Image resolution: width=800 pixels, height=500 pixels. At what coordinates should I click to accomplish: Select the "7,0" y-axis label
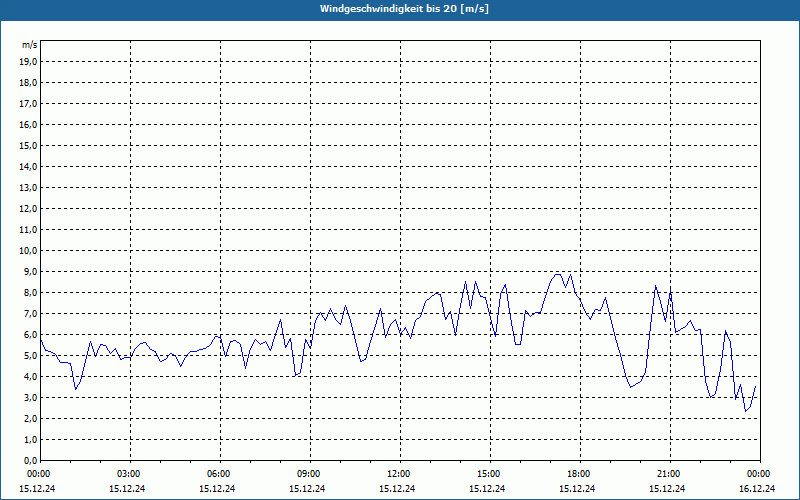point(30,314)
